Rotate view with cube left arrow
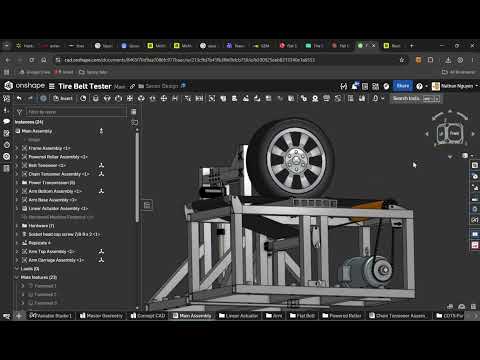The width and height of the screenshot is (480, 360). (427, 134)
